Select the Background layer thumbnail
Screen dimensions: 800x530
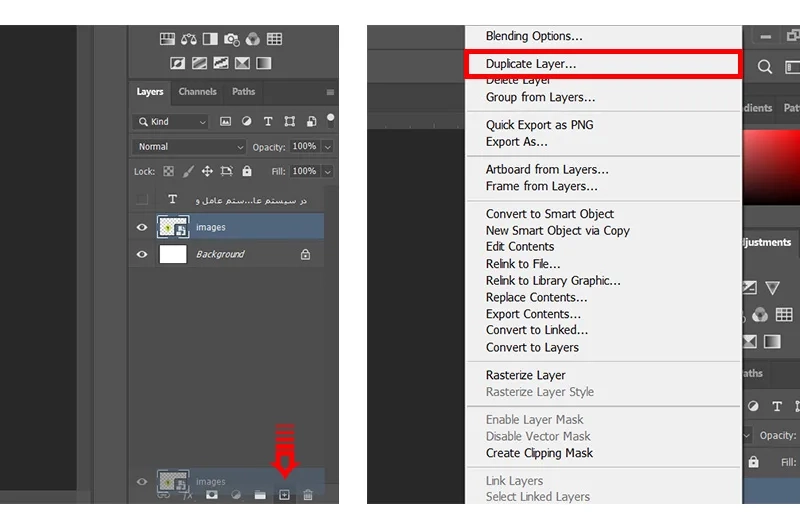(x=173, y=254)
